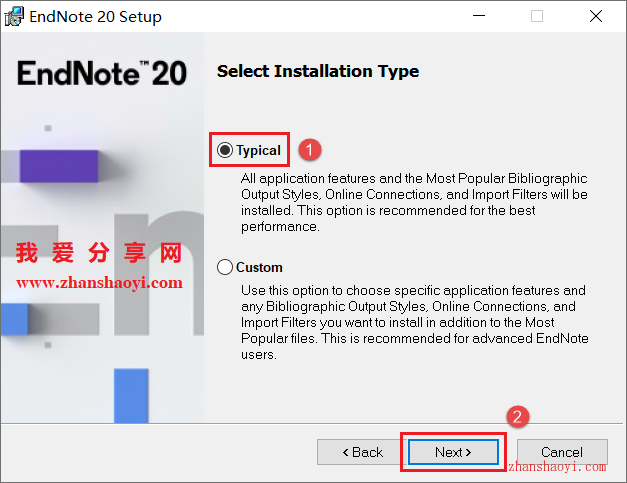Cancel the EndNote 20 setup
This screenshot has width=627, height=483.
click(562, 452)
